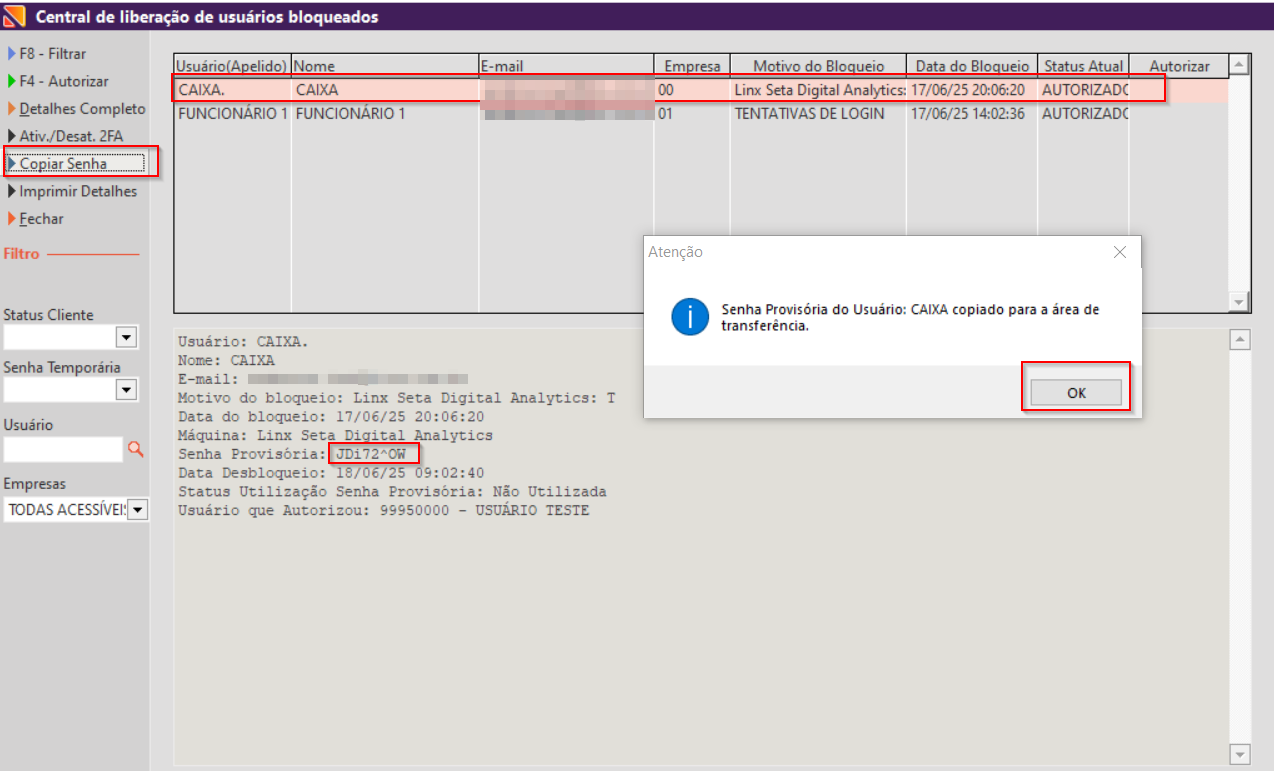Click the Usuário filter input field
Screen dimensions: 1274x771
[63, 450]
